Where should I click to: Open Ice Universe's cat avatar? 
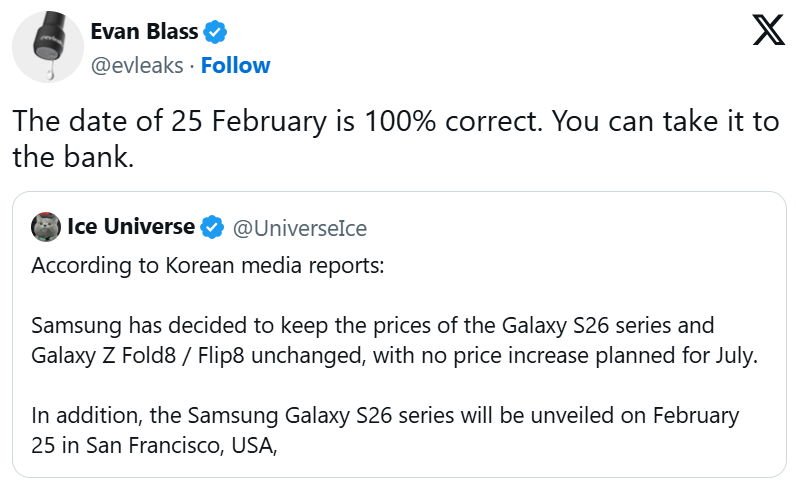point(46,227)
